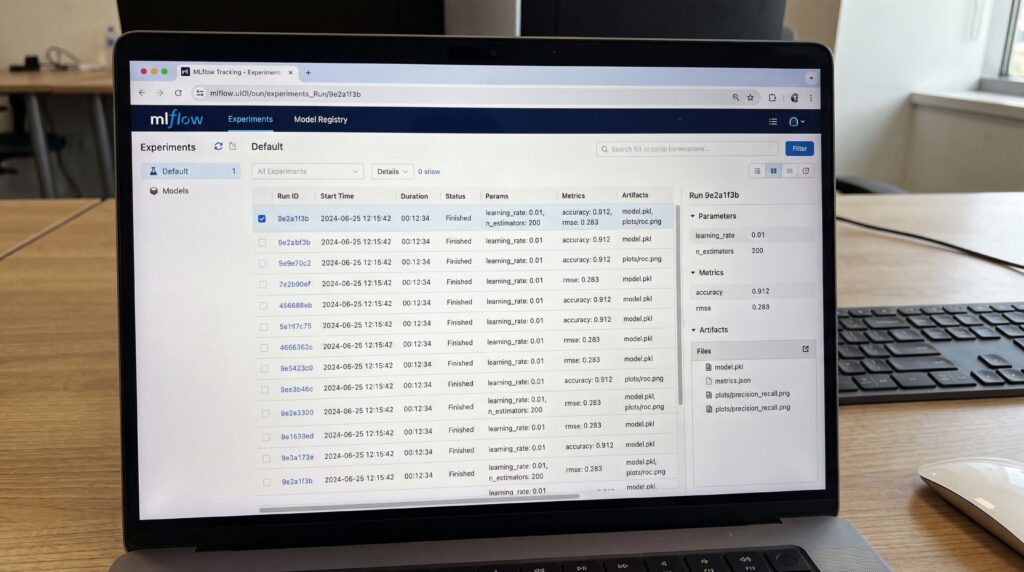Click the magnifier icon in the search field
Screen dimensions: 1024x572
tap(605, 149)
